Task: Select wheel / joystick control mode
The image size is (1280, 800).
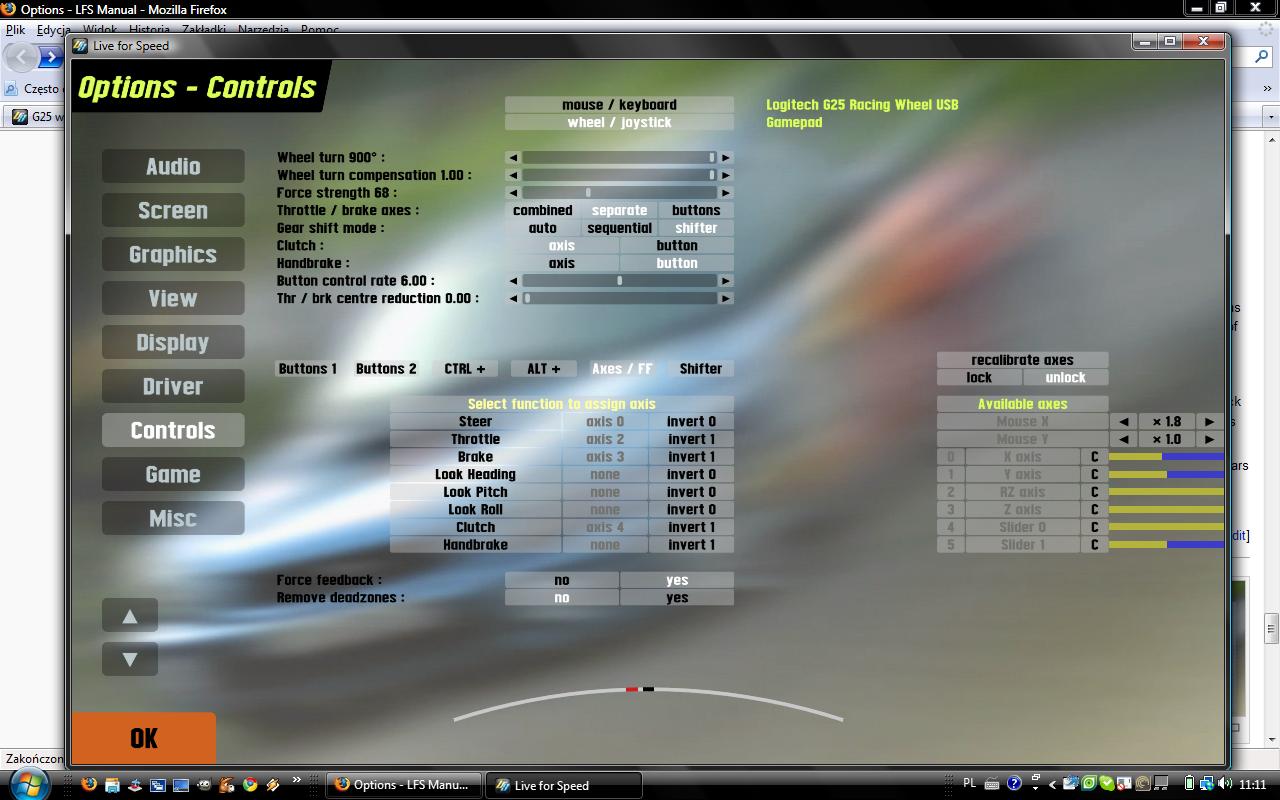Action: coord(619,123)
